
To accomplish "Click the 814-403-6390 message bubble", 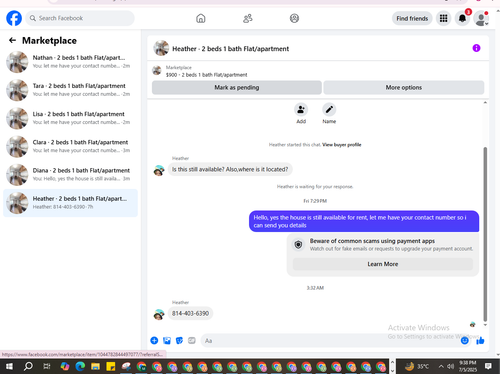I will tap(190, 313).
